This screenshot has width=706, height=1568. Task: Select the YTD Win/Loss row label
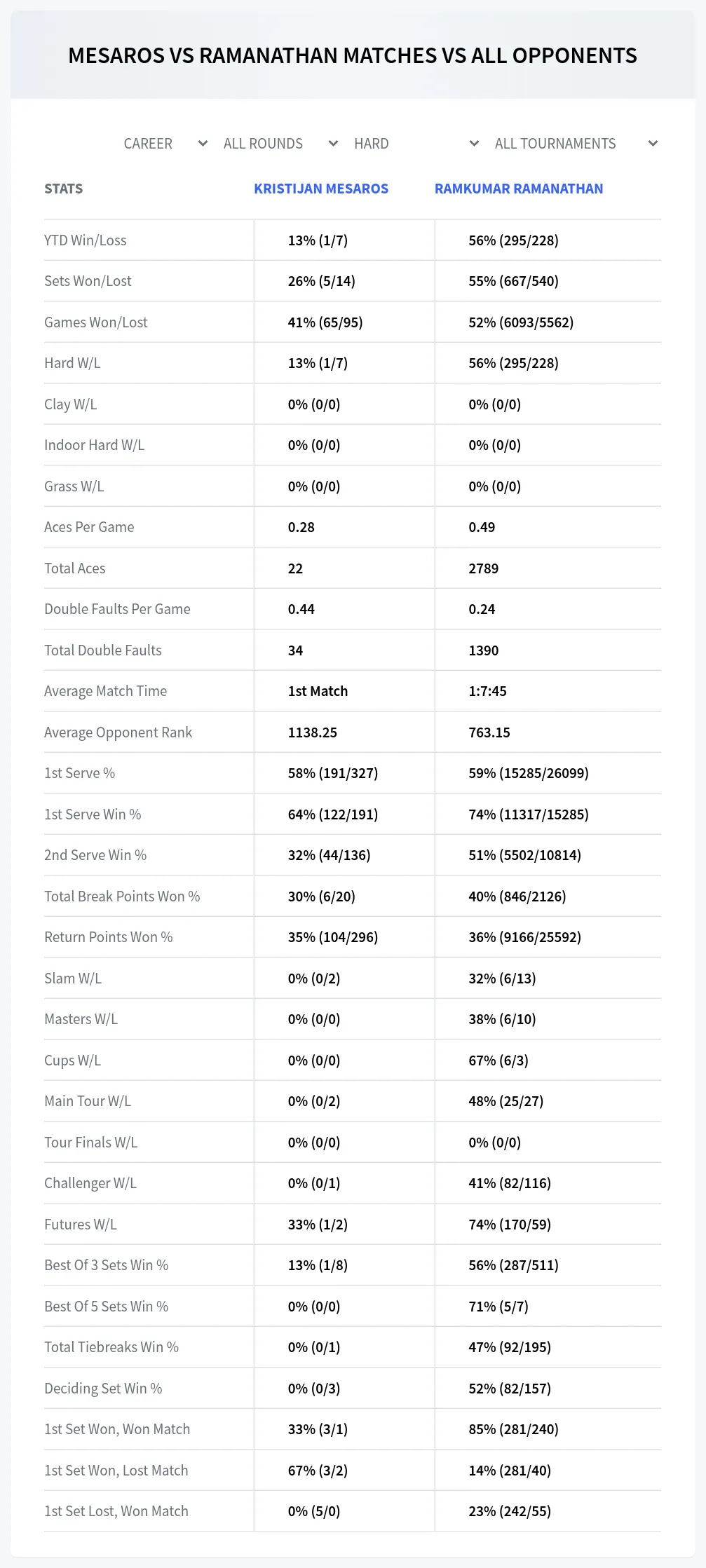tap(86, 240)
